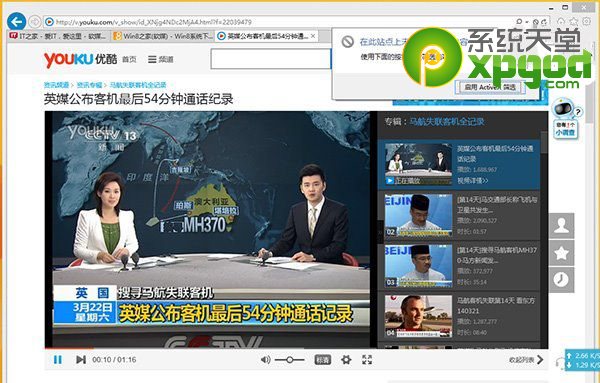Select the 英媒公布客机最后54分钟 tab
This screenshot has height=383, width=600.
coord(263,36)
